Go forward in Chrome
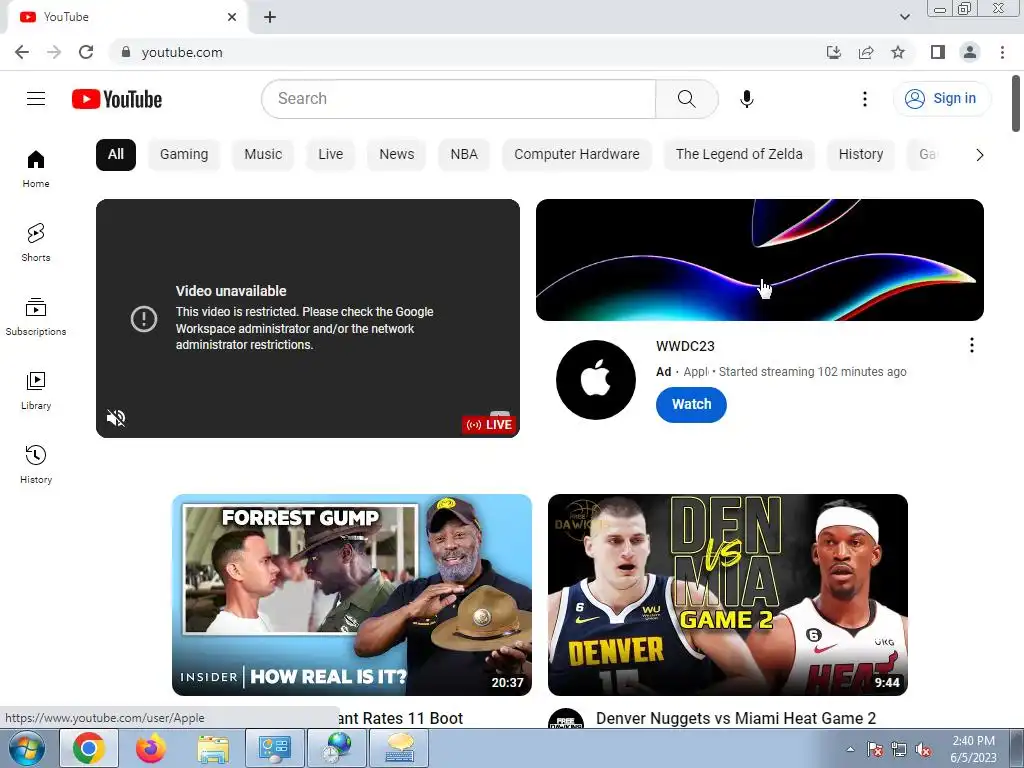 tap(54, 52)
